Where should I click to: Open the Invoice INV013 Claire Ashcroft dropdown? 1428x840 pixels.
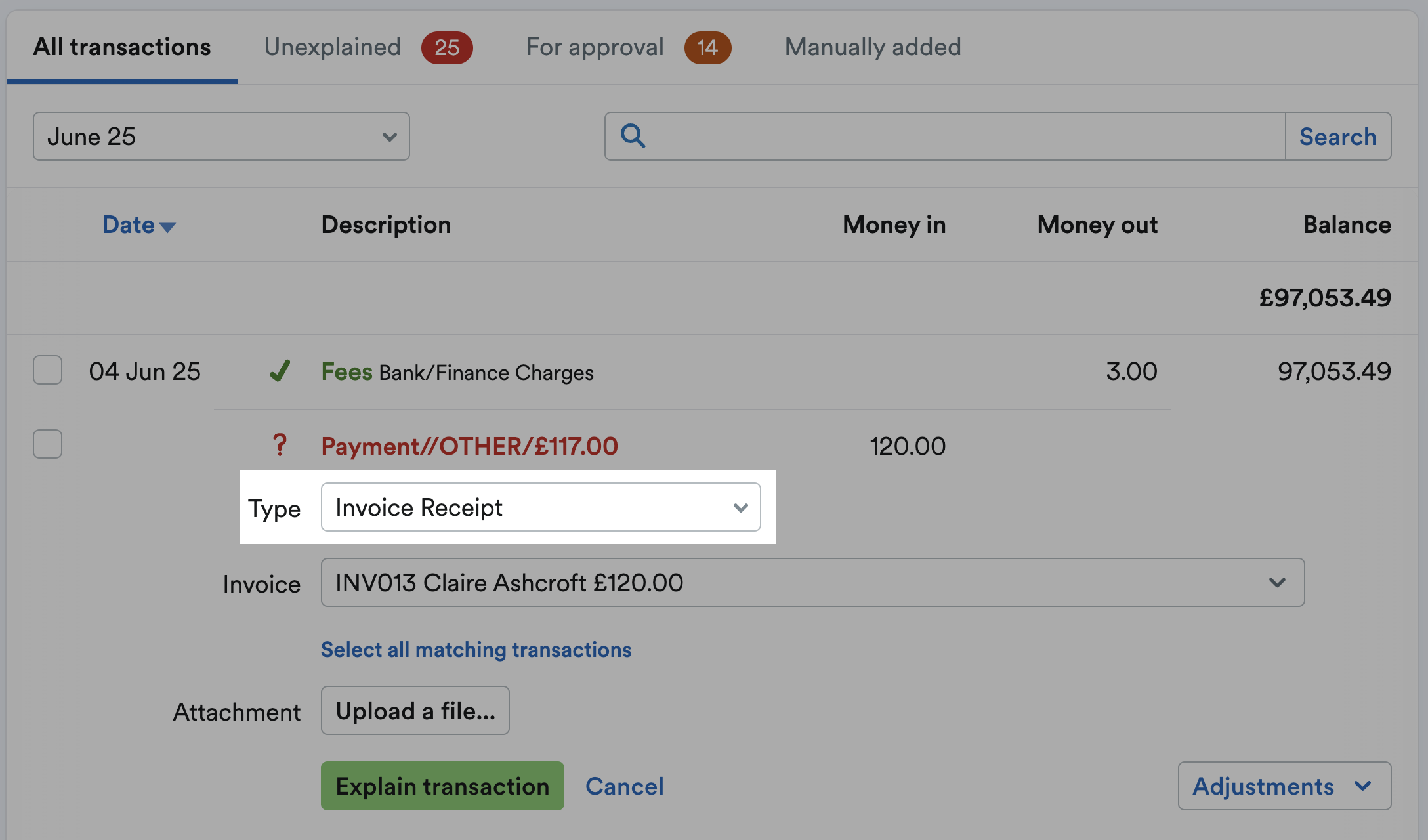coord(812,583)
